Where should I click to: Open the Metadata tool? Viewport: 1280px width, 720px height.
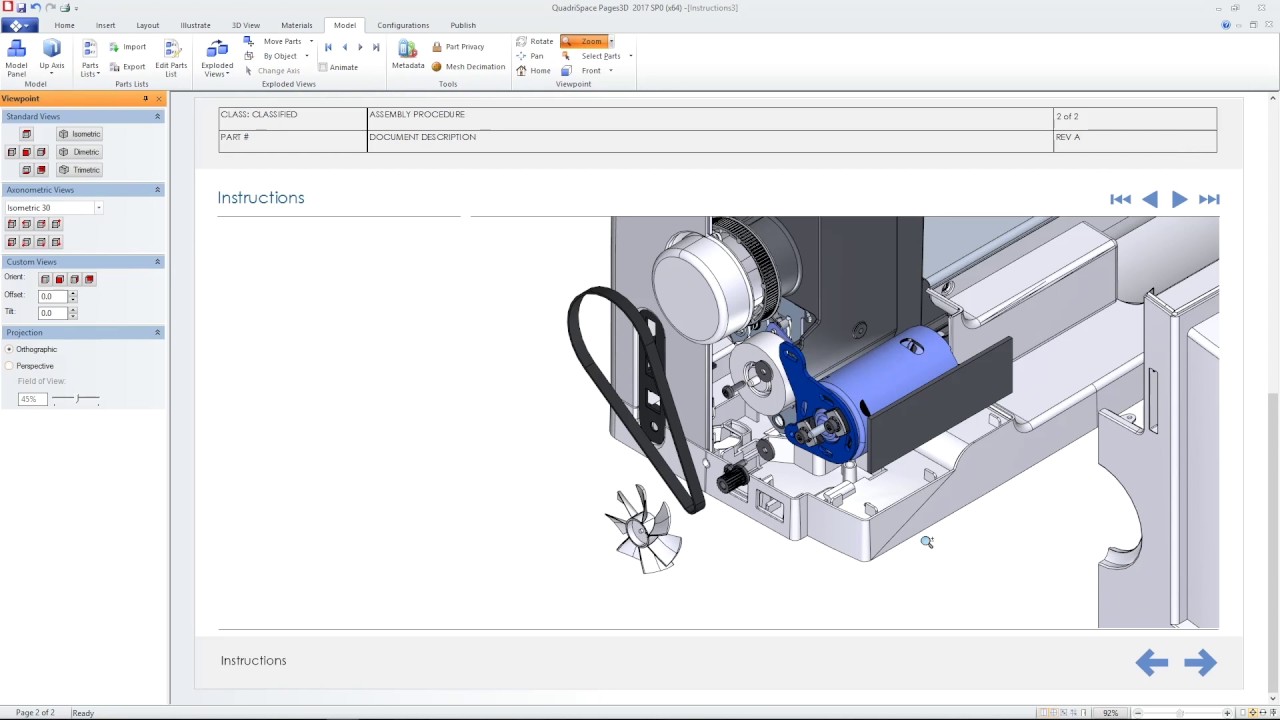pyautogui.click(x=408, y=55)
